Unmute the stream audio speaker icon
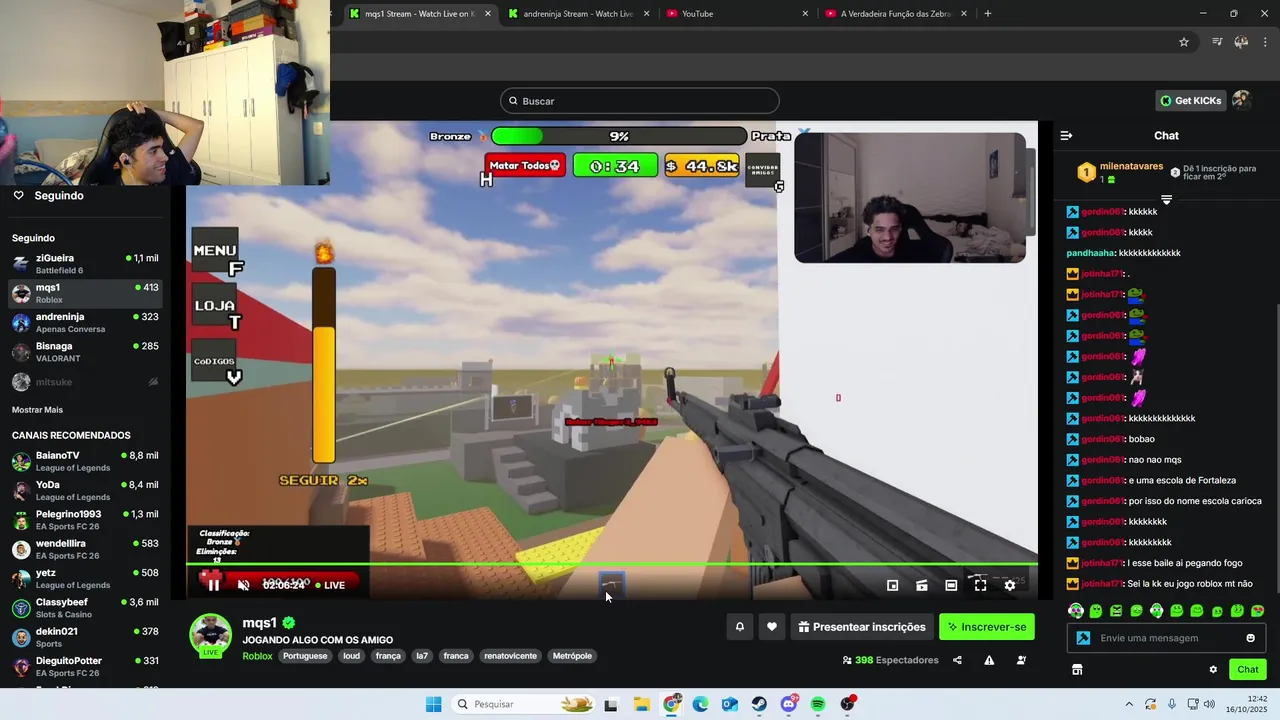Viewport: 1280px width, 720px height. point(243,585)
